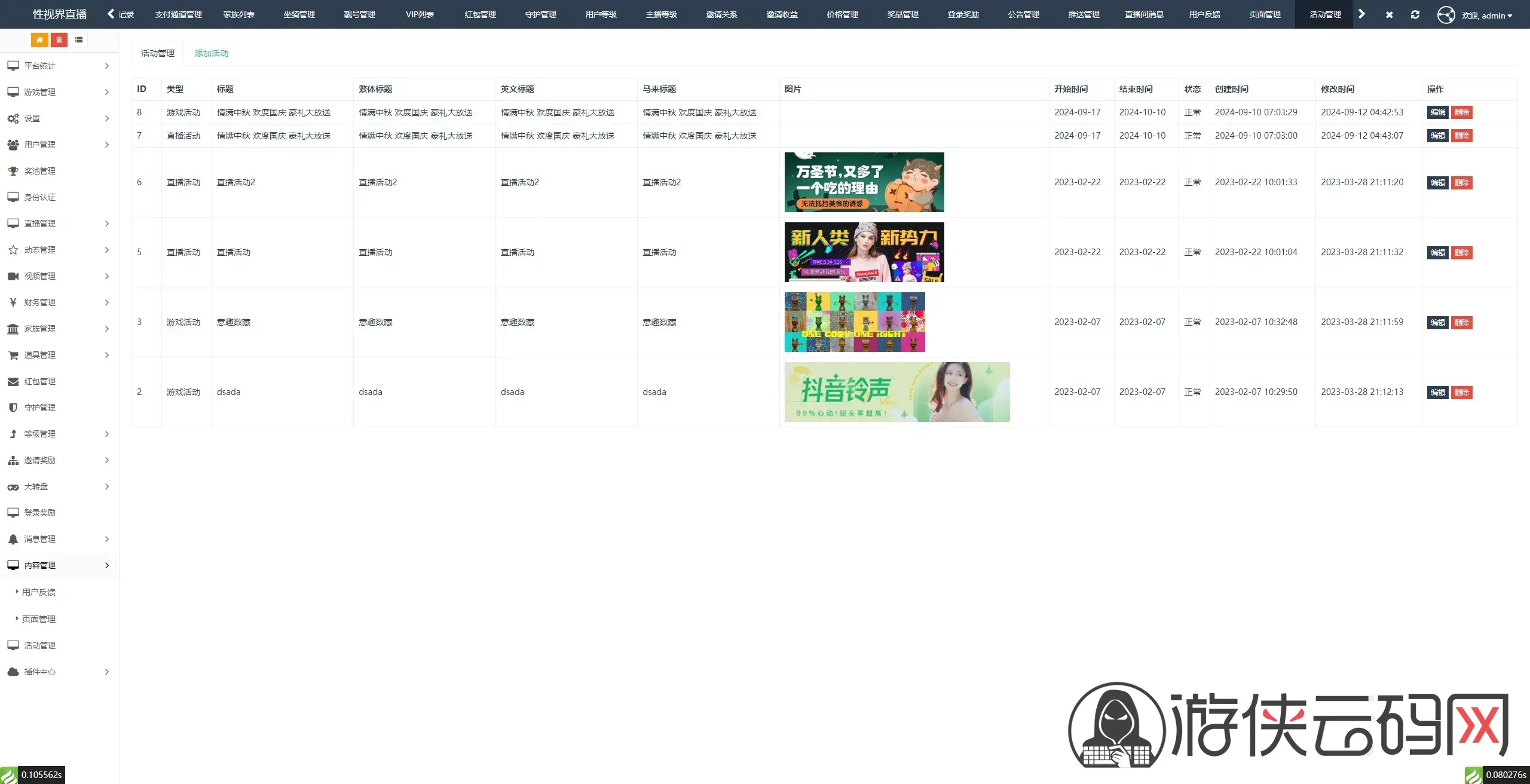Click 删除 button for activity dsada
Screen dimensions: 1530x784
1461,393
